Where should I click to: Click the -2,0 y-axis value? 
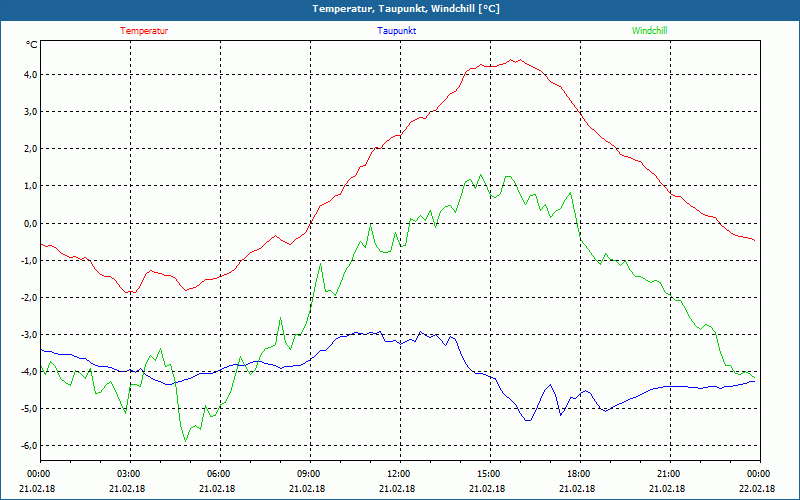pyautogui.click(x=29, y=297)
